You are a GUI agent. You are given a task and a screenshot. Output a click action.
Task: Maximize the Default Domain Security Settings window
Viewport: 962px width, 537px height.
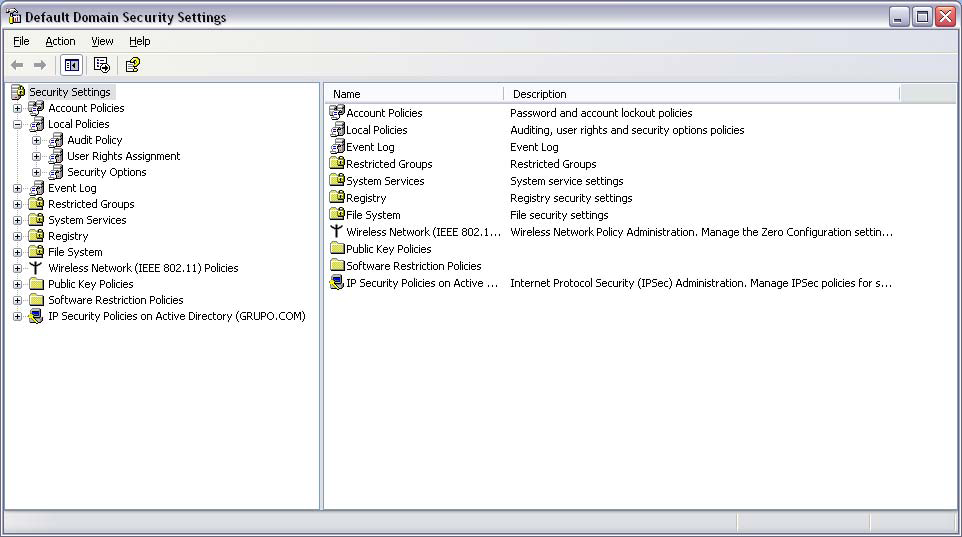[x=922, y=17]
